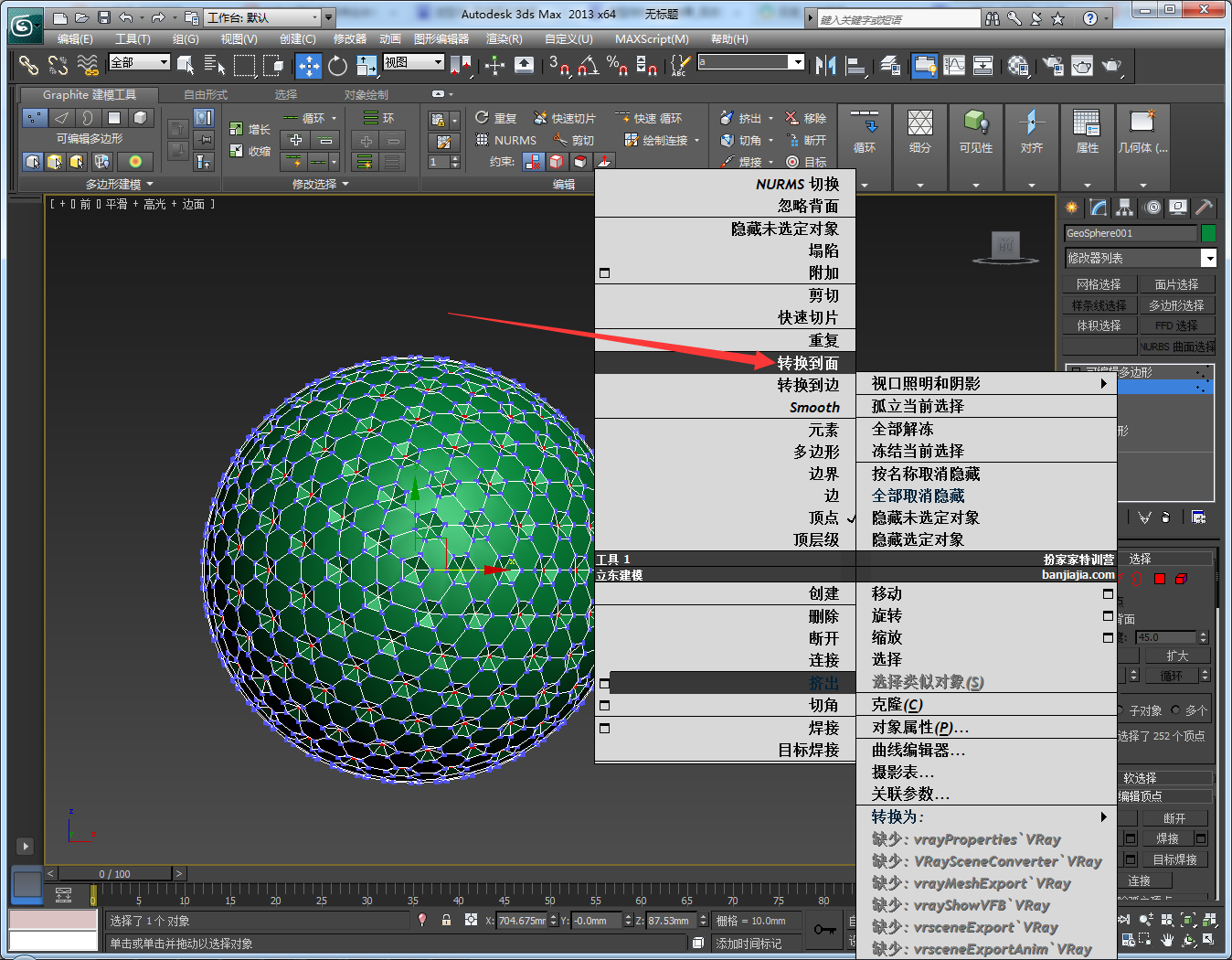Open the MAXScript(M) menu

tap(652, 39)
